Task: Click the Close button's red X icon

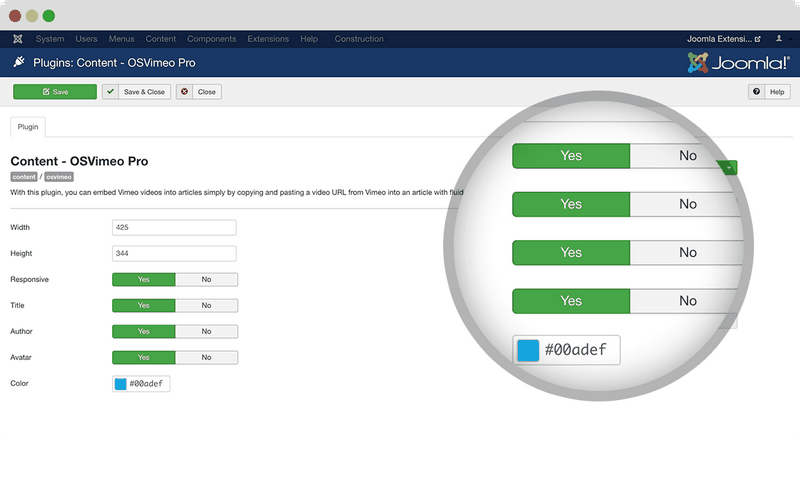Action: click(x=185, y=92)
